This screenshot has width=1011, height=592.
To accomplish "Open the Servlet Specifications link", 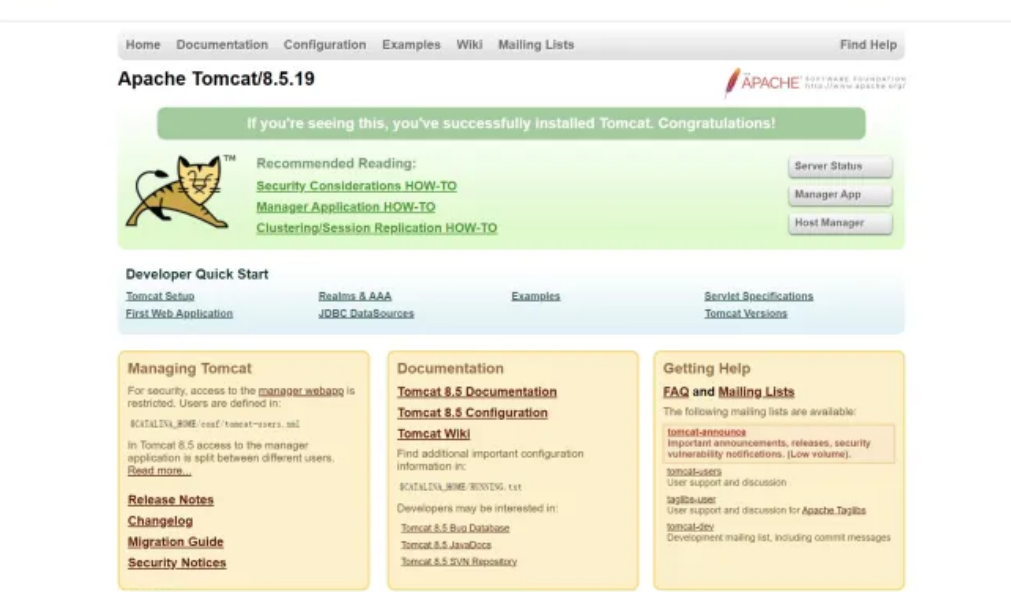I will click(x=759, y=296).
